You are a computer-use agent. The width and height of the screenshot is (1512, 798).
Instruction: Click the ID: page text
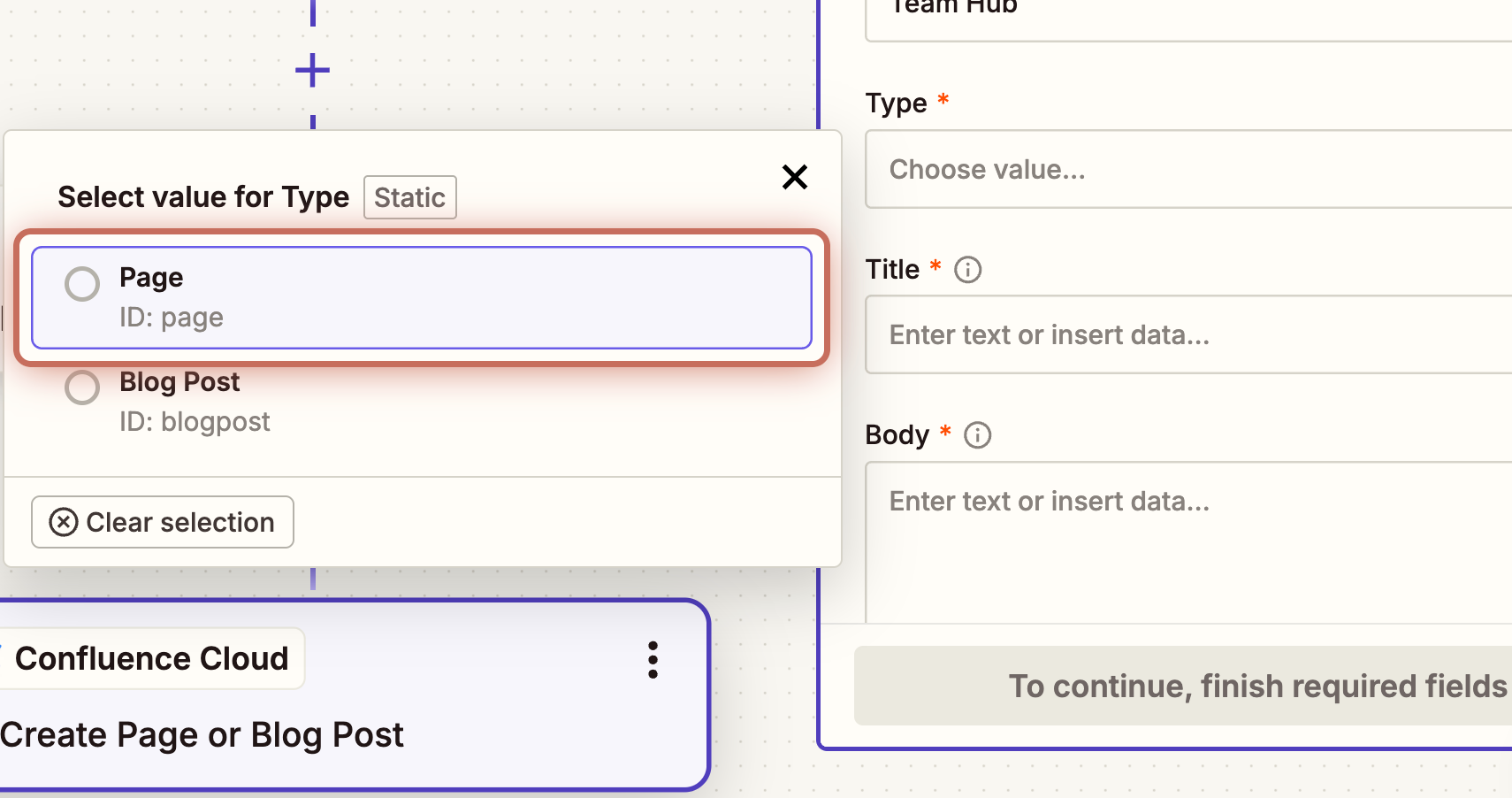(x=172, y=318)
